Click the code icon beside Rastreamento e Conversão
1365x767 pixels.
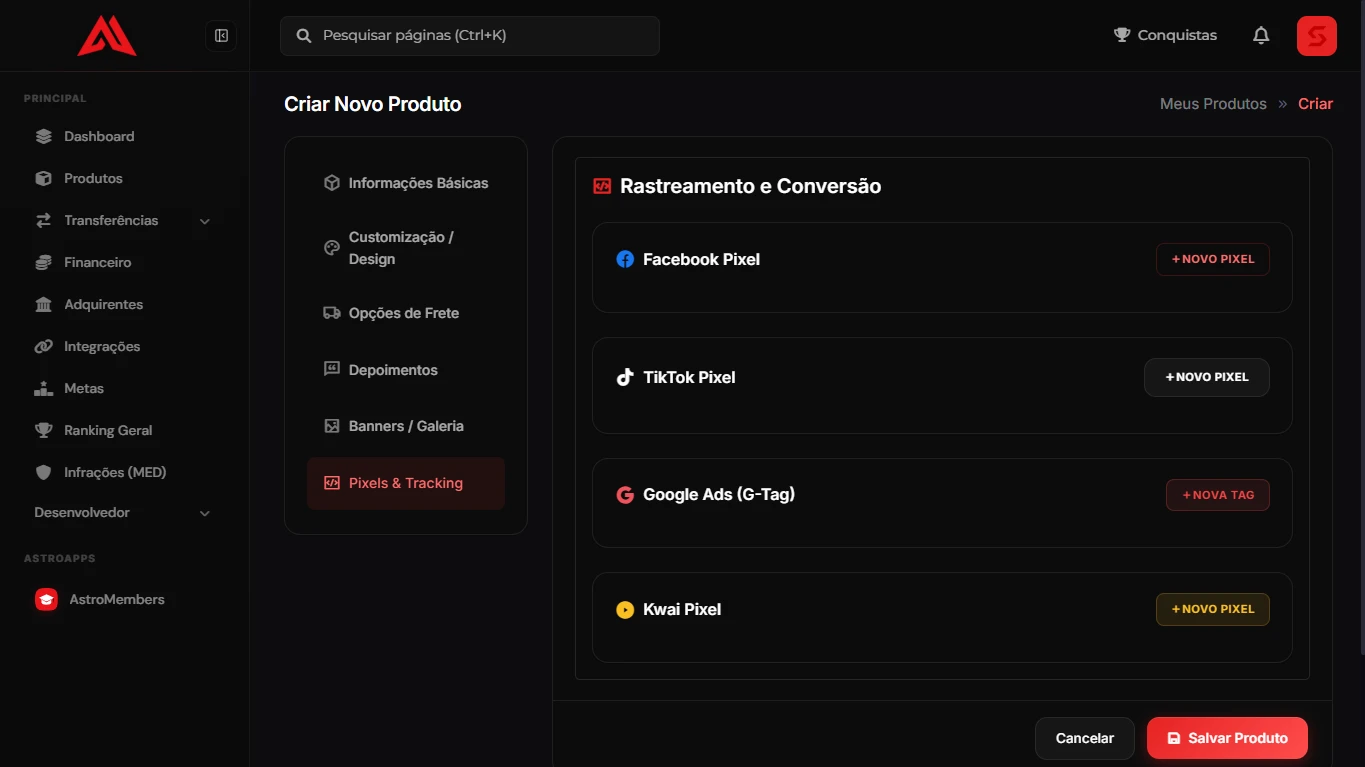coord(602,186)
